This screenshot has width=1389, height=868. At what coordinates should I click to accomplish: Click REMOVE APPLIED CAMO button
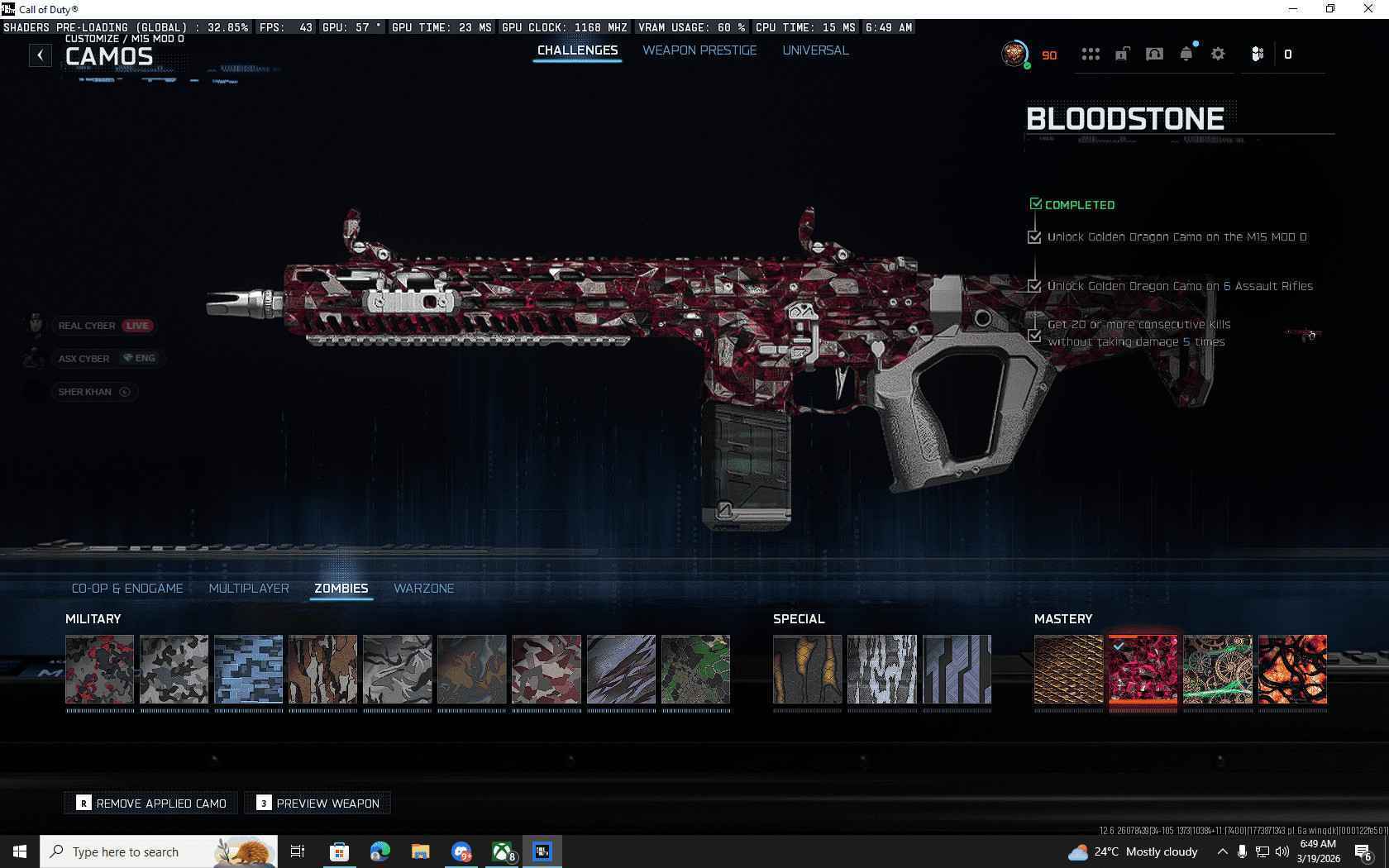(151, 803)
